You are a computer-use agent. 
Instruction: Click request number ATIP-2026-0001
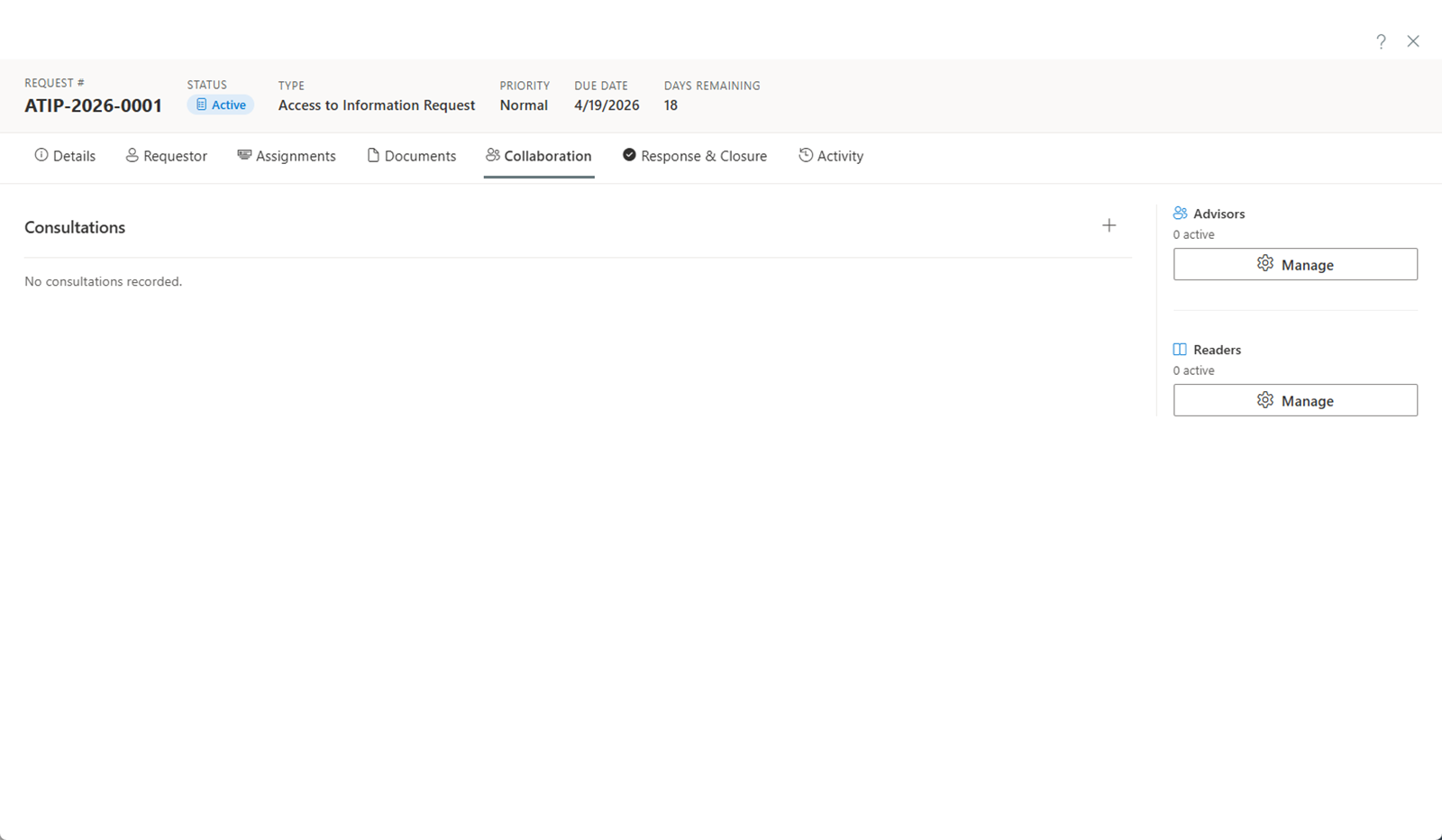tap(93, 105)
